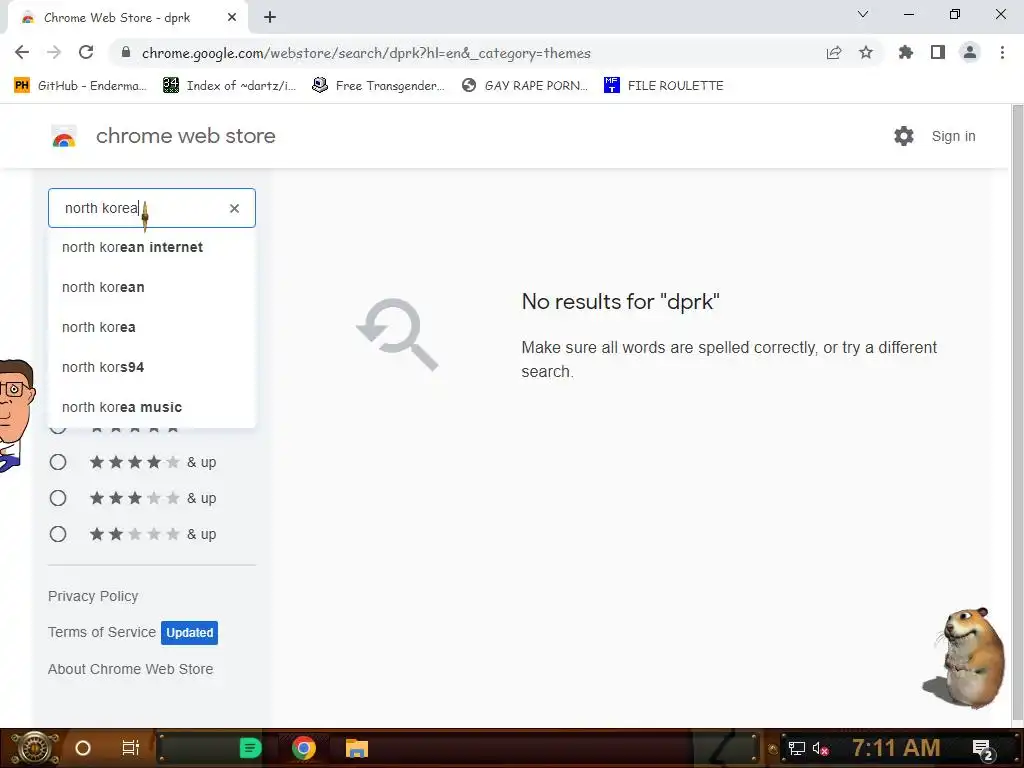Open the Privacy Policy link
Viewport: 1024px width, 768px height.
[x=93, y=596]
